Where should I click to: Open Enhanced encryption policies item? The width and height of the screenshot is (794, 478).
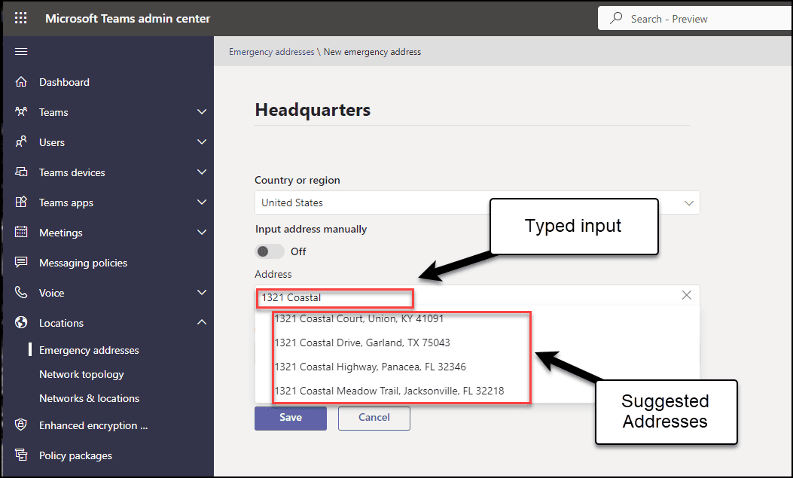click(x=94, y=425)
